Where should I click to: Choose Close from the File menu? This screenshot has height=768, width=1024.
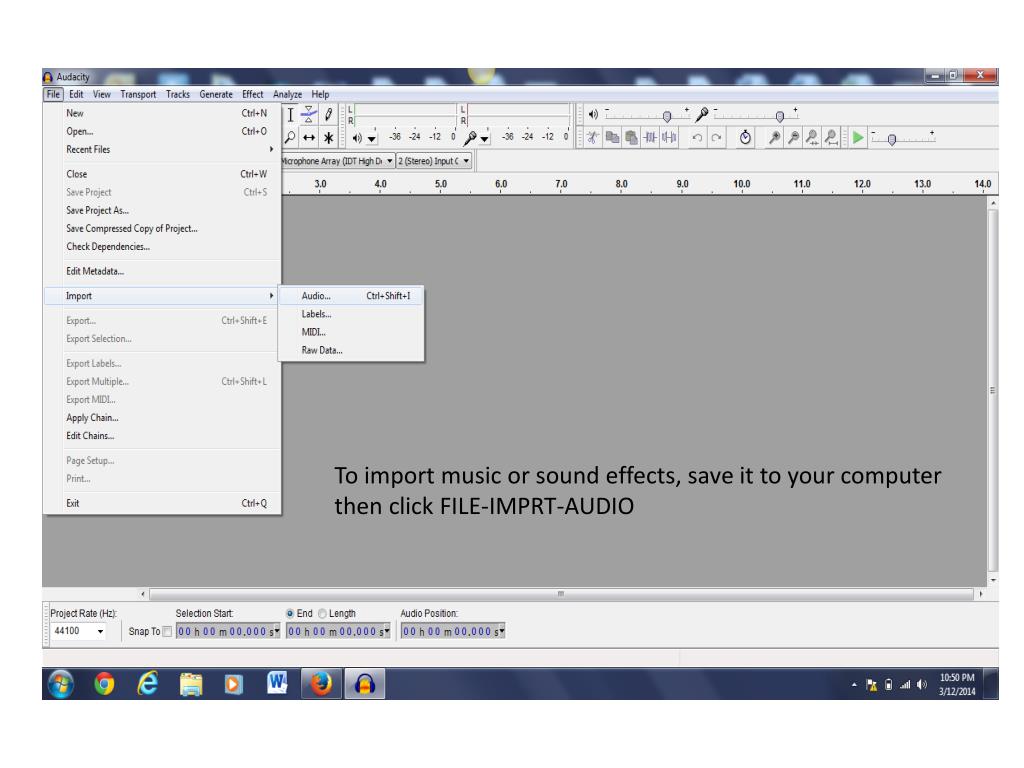pos(162,174)
